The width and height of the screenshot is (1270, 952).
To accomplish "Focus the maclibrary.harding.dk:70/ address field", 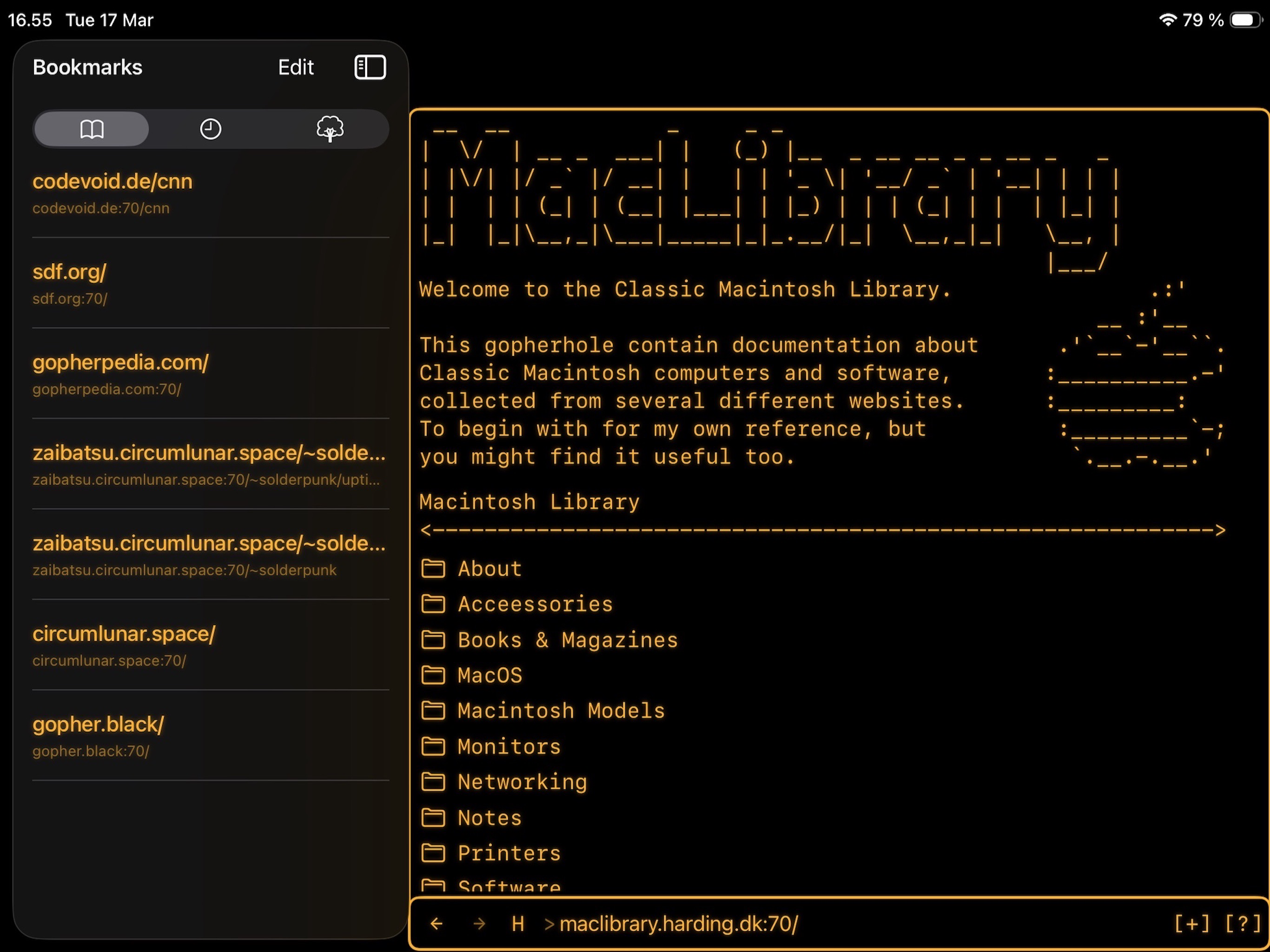I will (679, 924).
